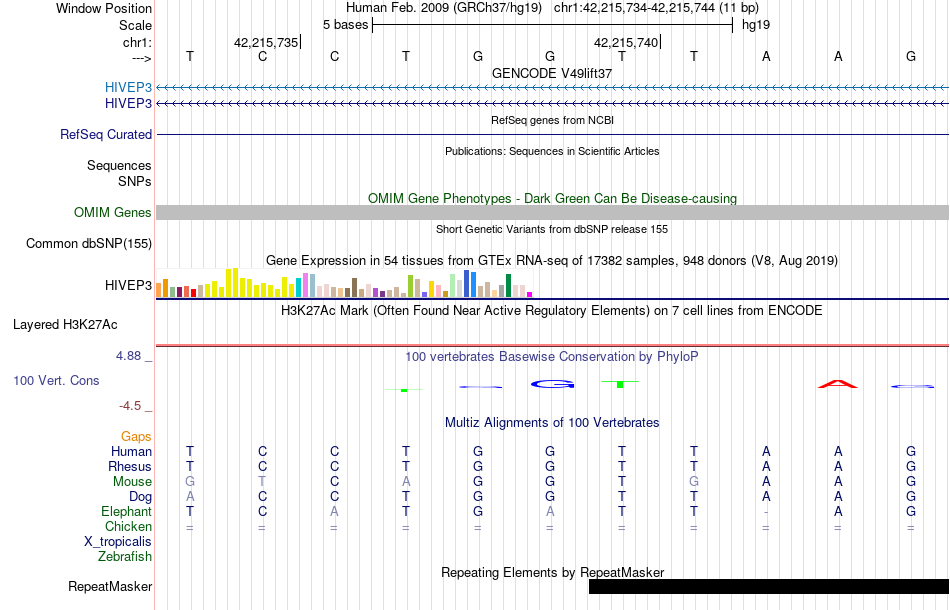Screen dimensions: 950x610
Task: Click Short Genetic Variants from dbSNP title
Action: 552,229
